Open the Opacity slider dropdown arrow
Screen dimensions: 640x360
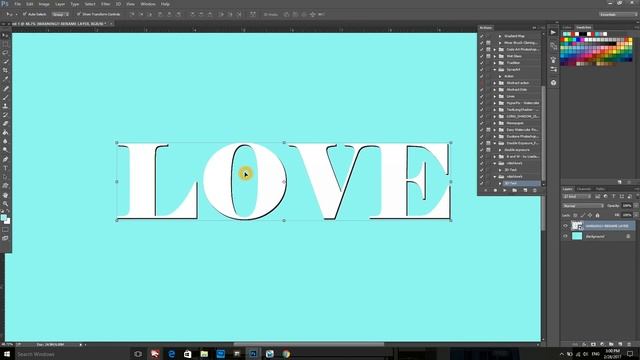click(636, 206)
